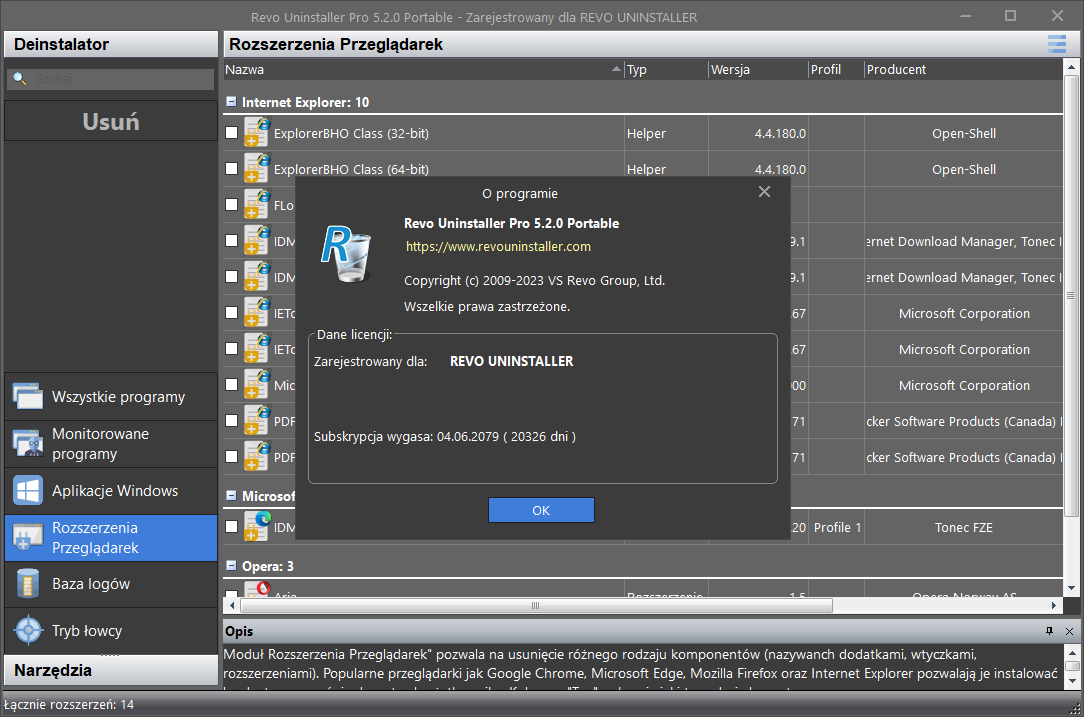Image resolution: width=1084 pixels, height=717 pixels.
Task: Pin the Opis panel with pin icon
Action: 1049,631
